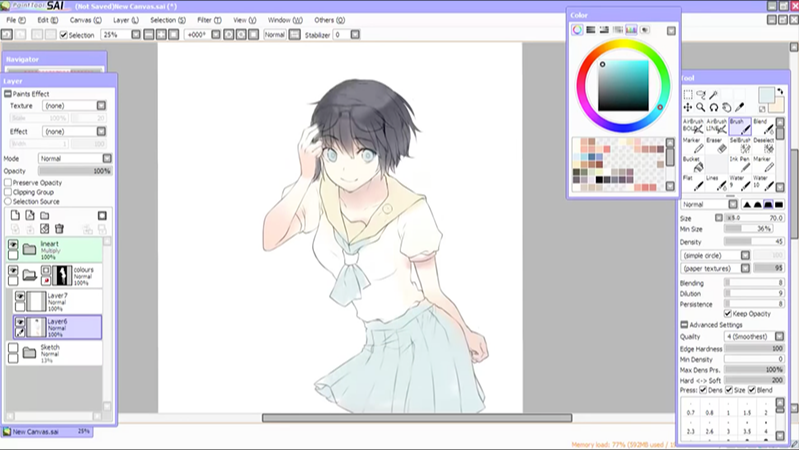Select the Blend brush tool
The width and height of the screenshot is (799, 450).
[x=762, y=126]
